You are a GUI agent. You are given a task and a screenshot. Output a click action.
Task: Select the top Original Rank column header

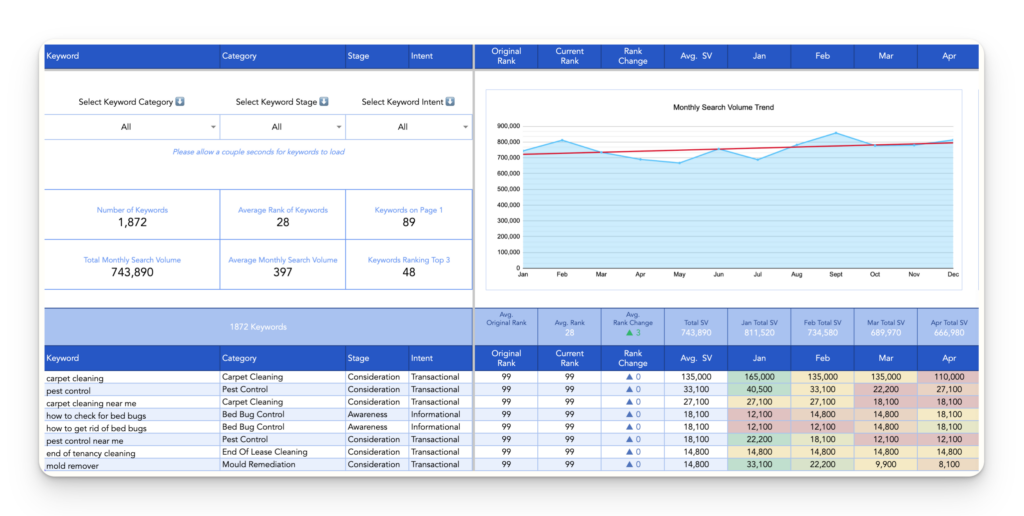tap(506, 56)
